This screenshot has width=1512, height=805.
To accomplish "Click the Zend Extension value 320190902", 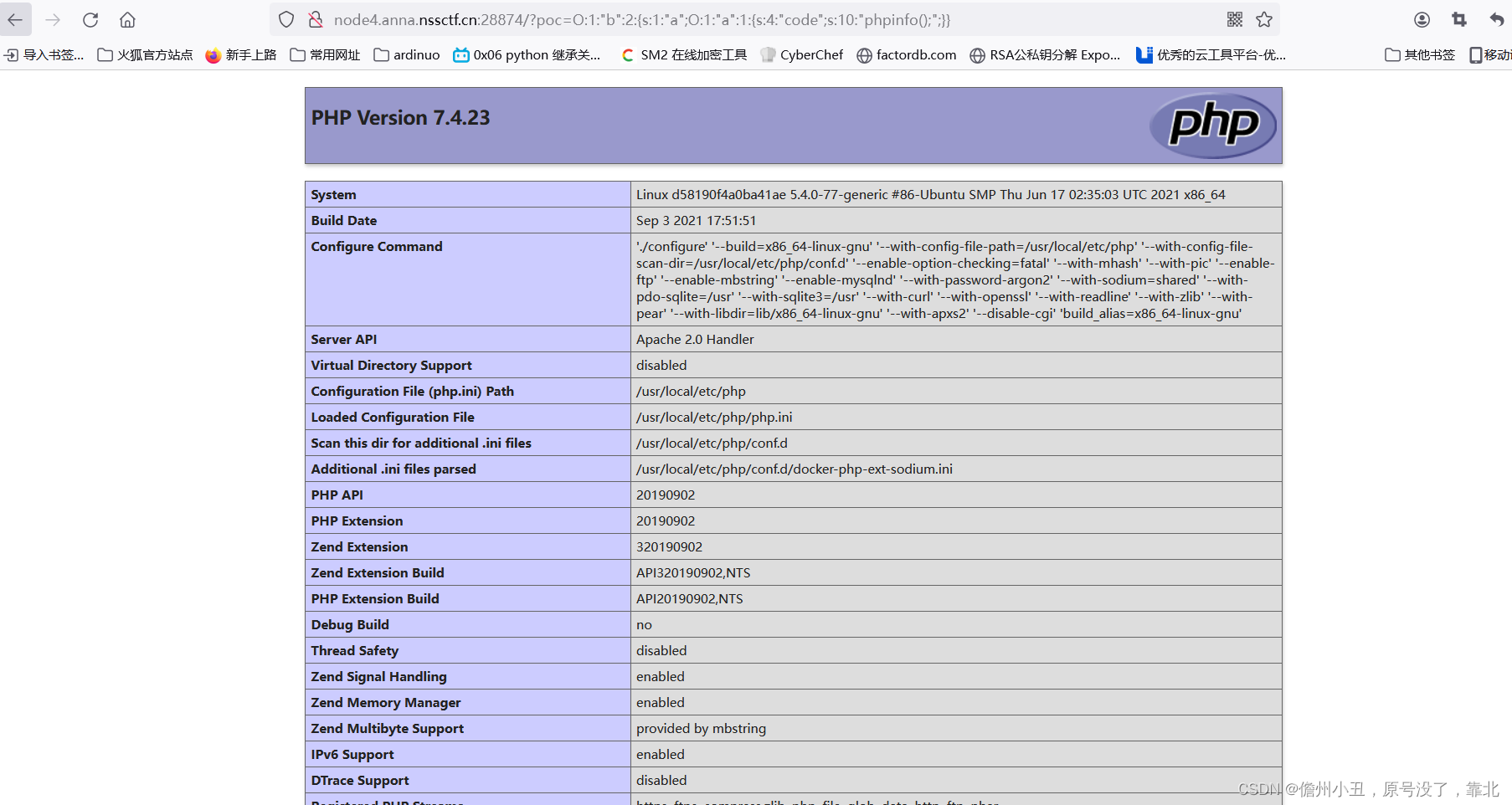I will pos(669,546).
